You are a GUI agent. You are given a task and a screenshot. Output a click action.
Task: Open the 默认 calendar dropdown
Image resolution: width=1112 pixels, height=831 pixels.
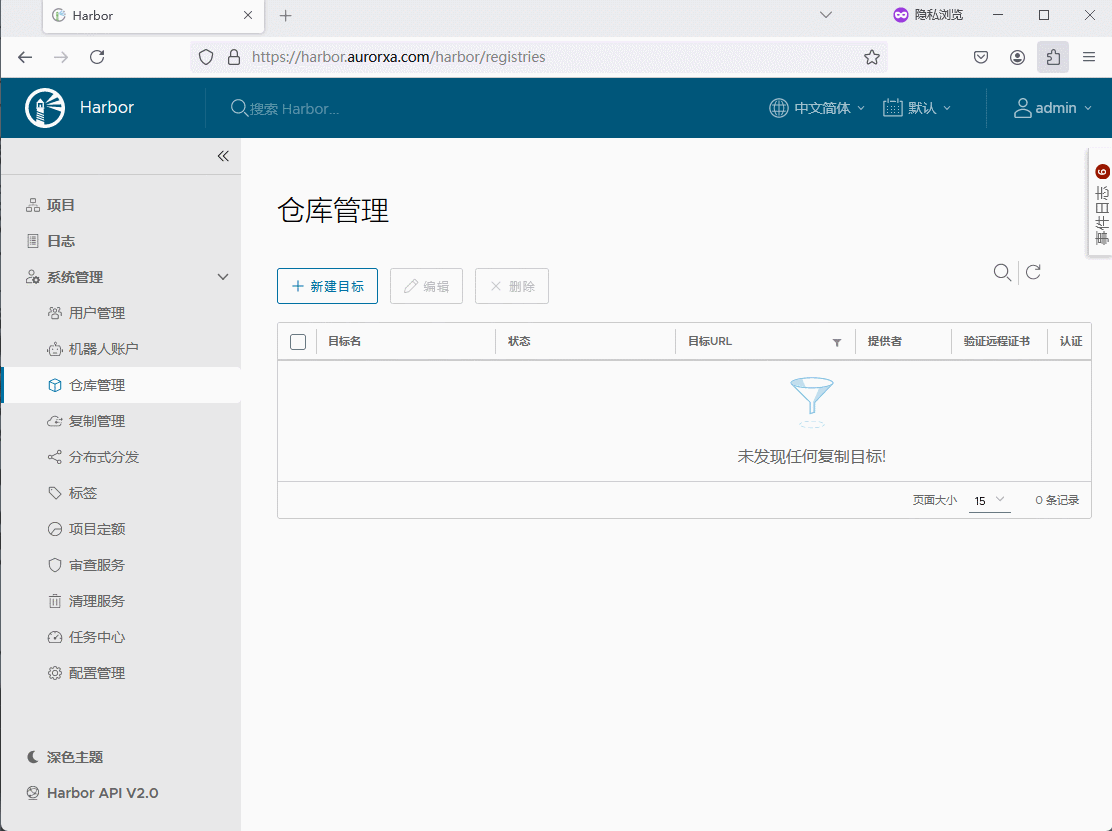point(917,108)
